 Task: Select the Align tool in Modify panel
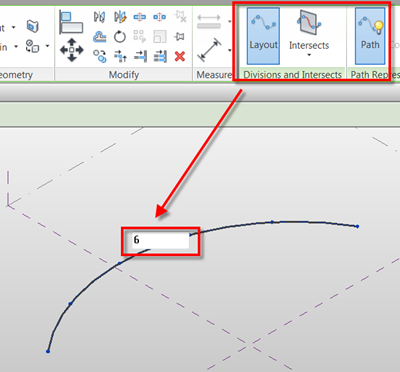(x=71, y=22)
